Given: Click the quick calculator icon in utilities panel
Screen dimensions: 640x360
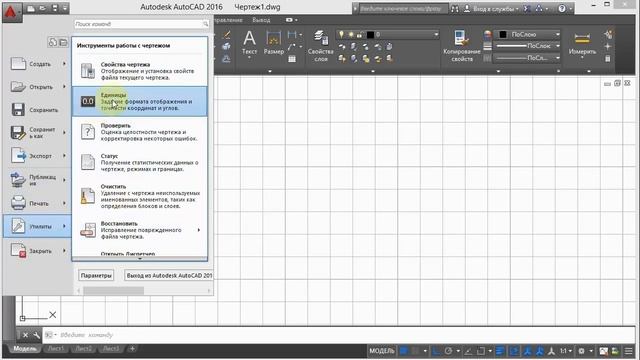Looking at the screenshot, I should coord(607,59).
